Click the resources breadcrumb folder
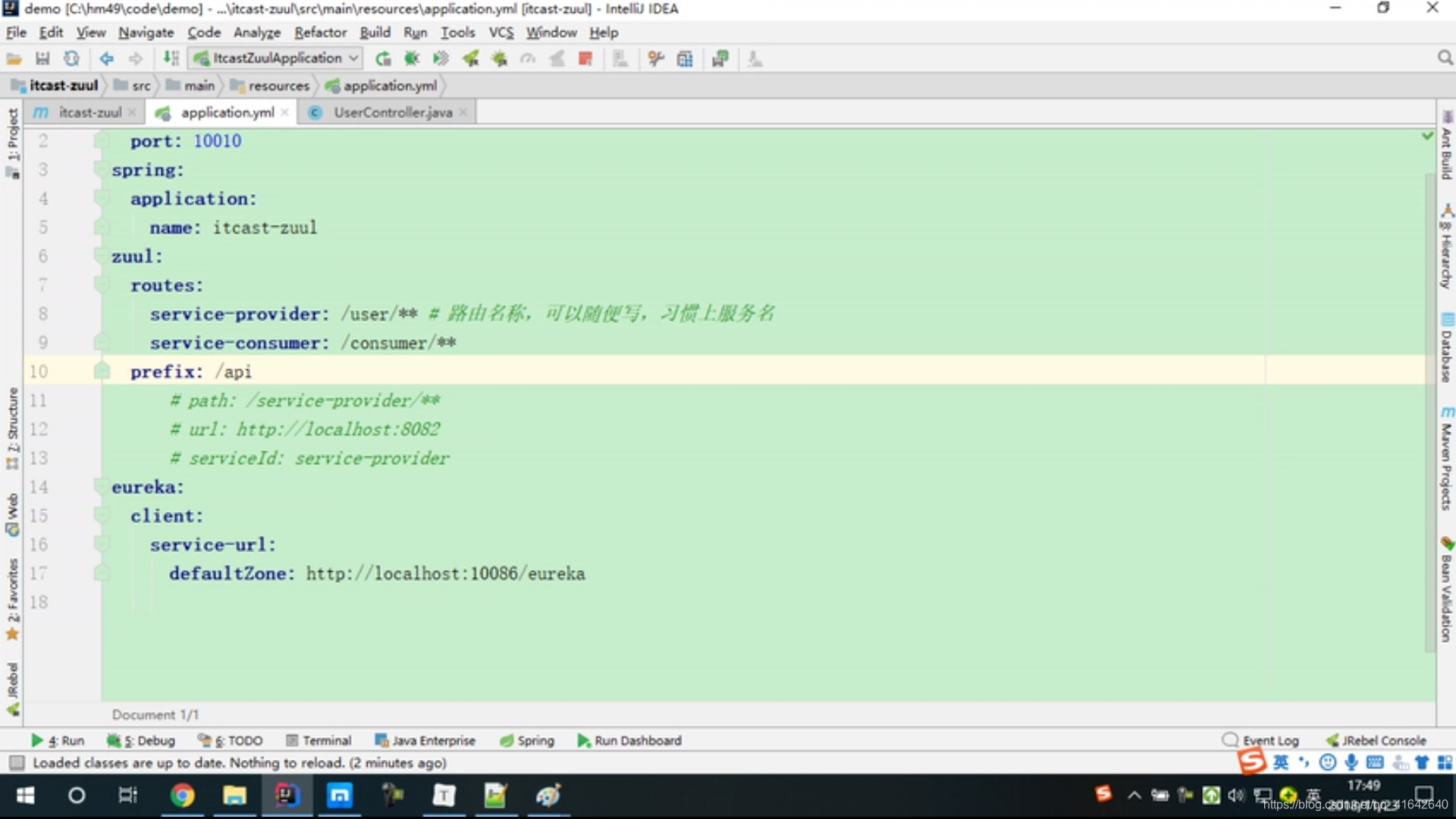 (x=270, y=86)
